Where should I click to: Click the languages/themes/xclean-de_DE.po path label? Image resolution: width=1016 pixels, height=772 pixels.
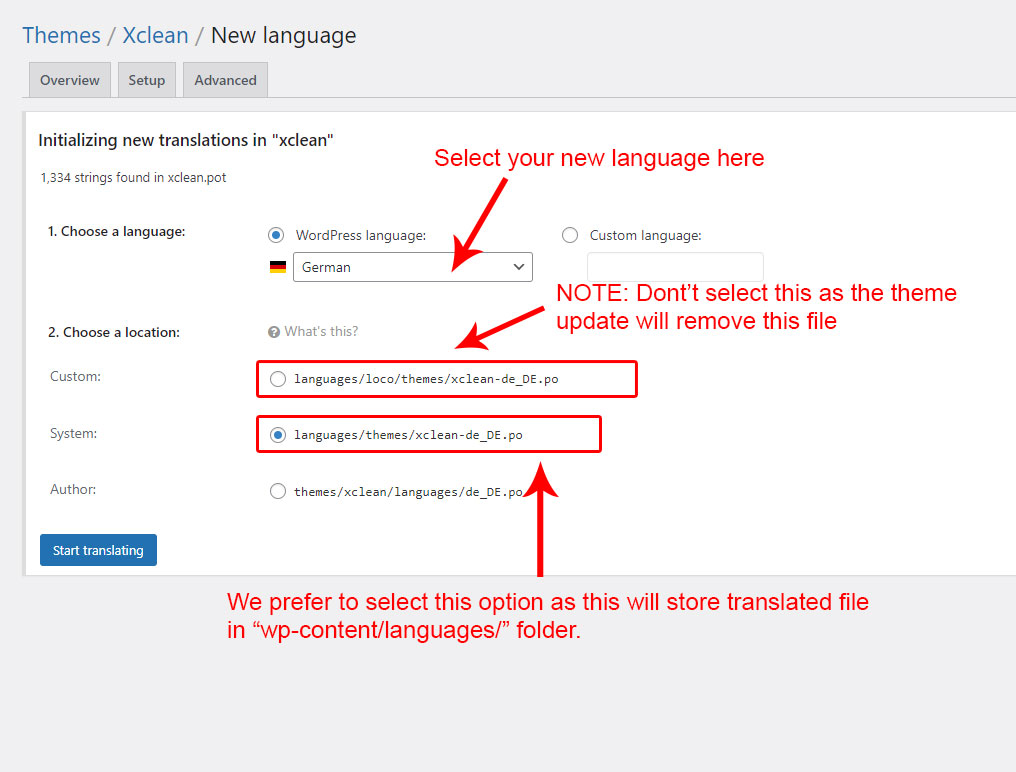tap(408, 435)
